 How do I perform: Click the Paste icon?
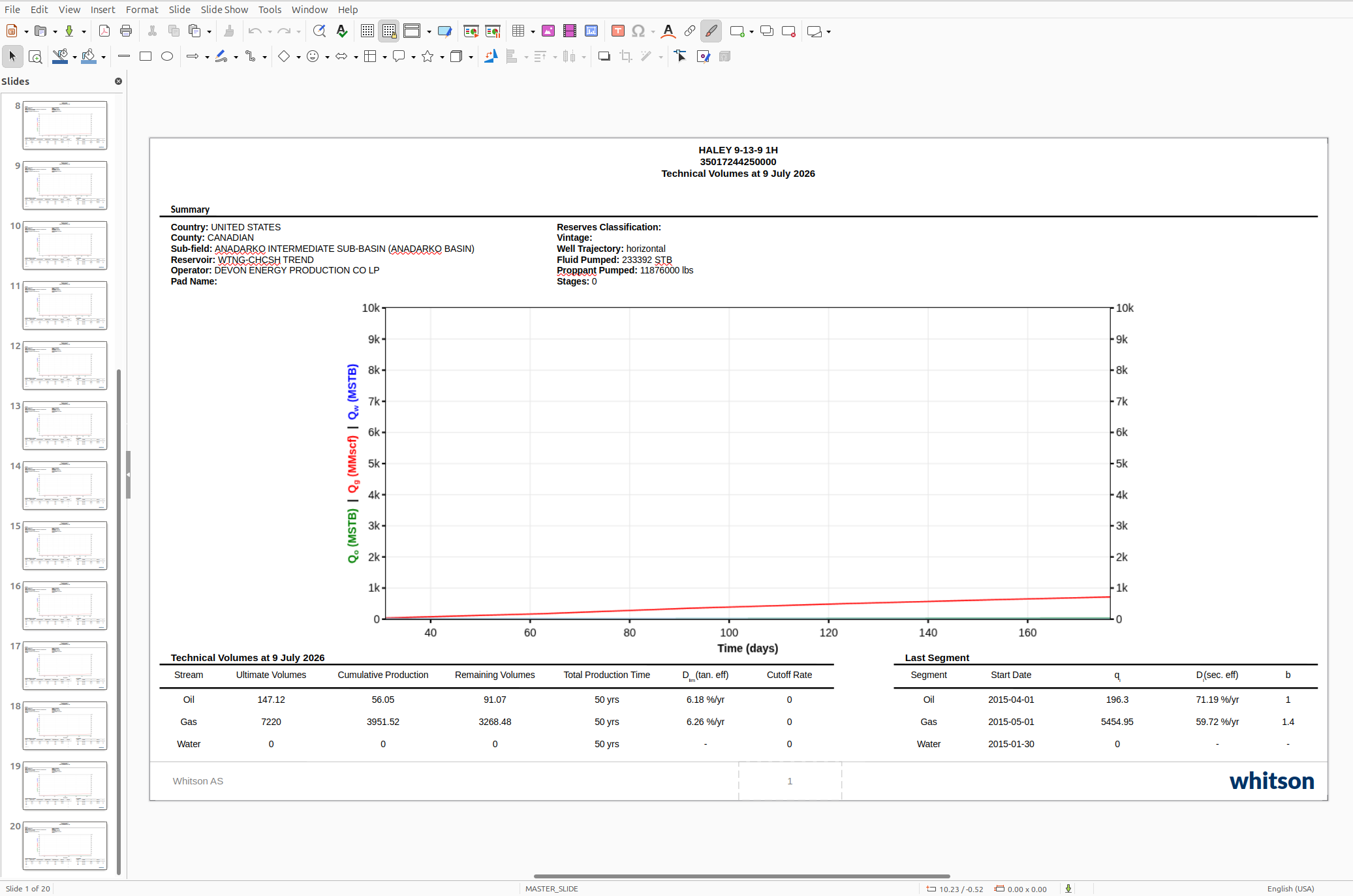194,31
